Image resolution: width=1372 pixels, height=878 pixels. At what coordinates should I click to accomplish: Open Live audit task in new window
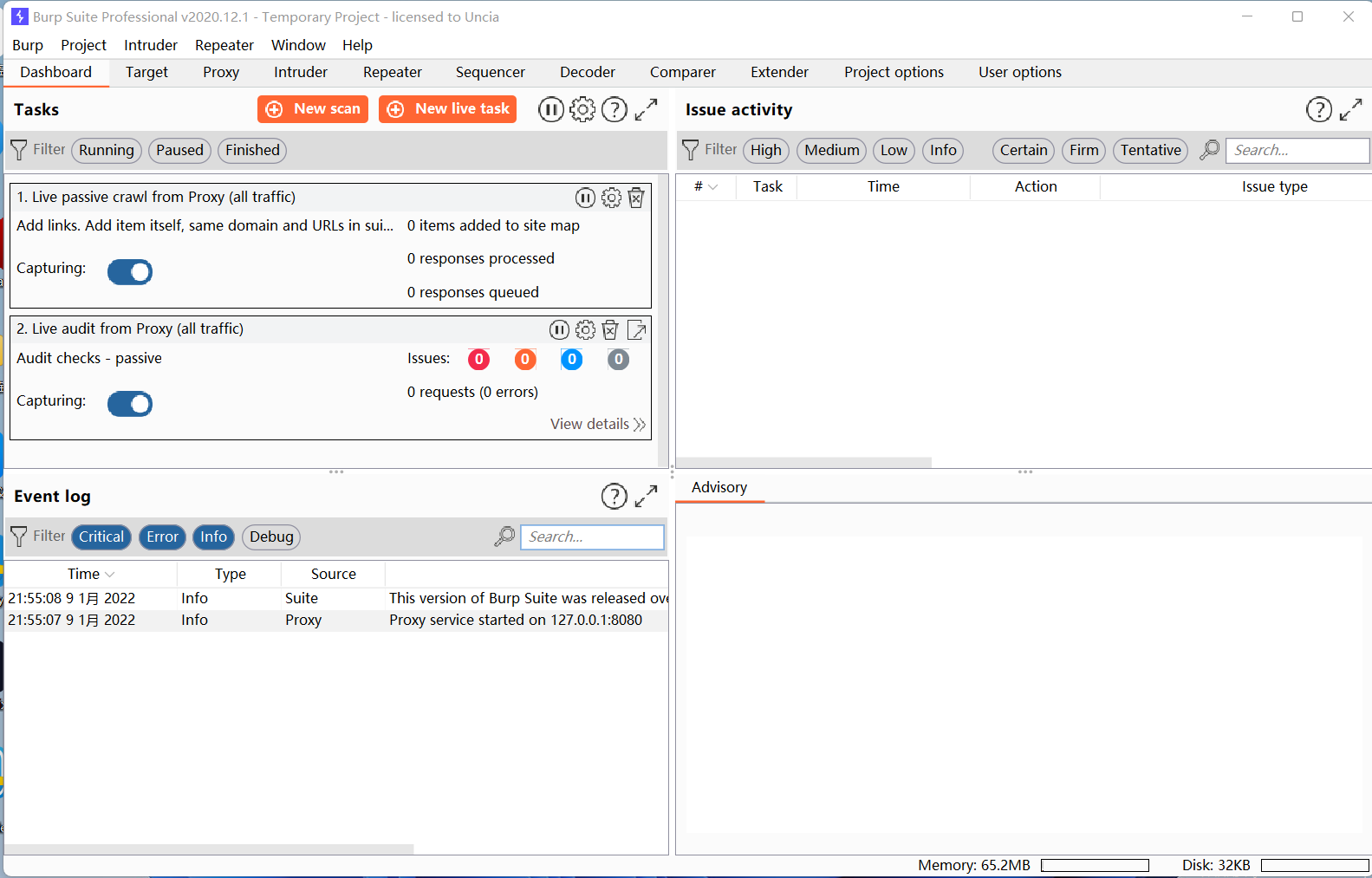[x=636, y=329]
